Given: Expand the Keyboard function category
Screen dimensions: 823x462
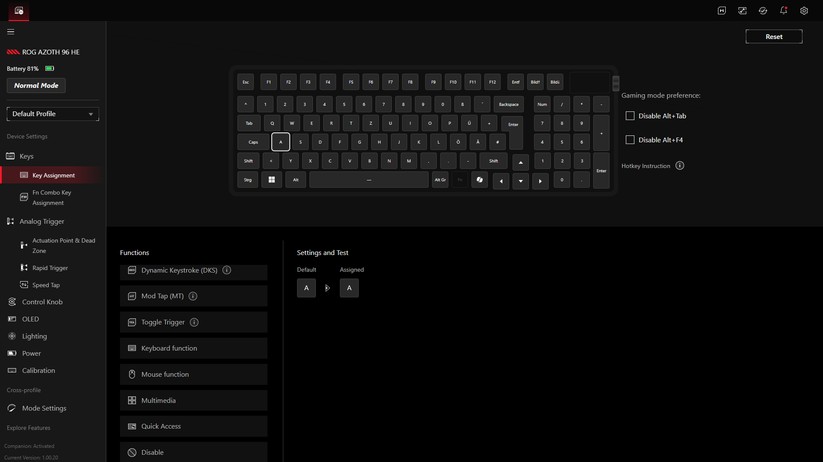Looking at the screenshot, I should 193,348.
